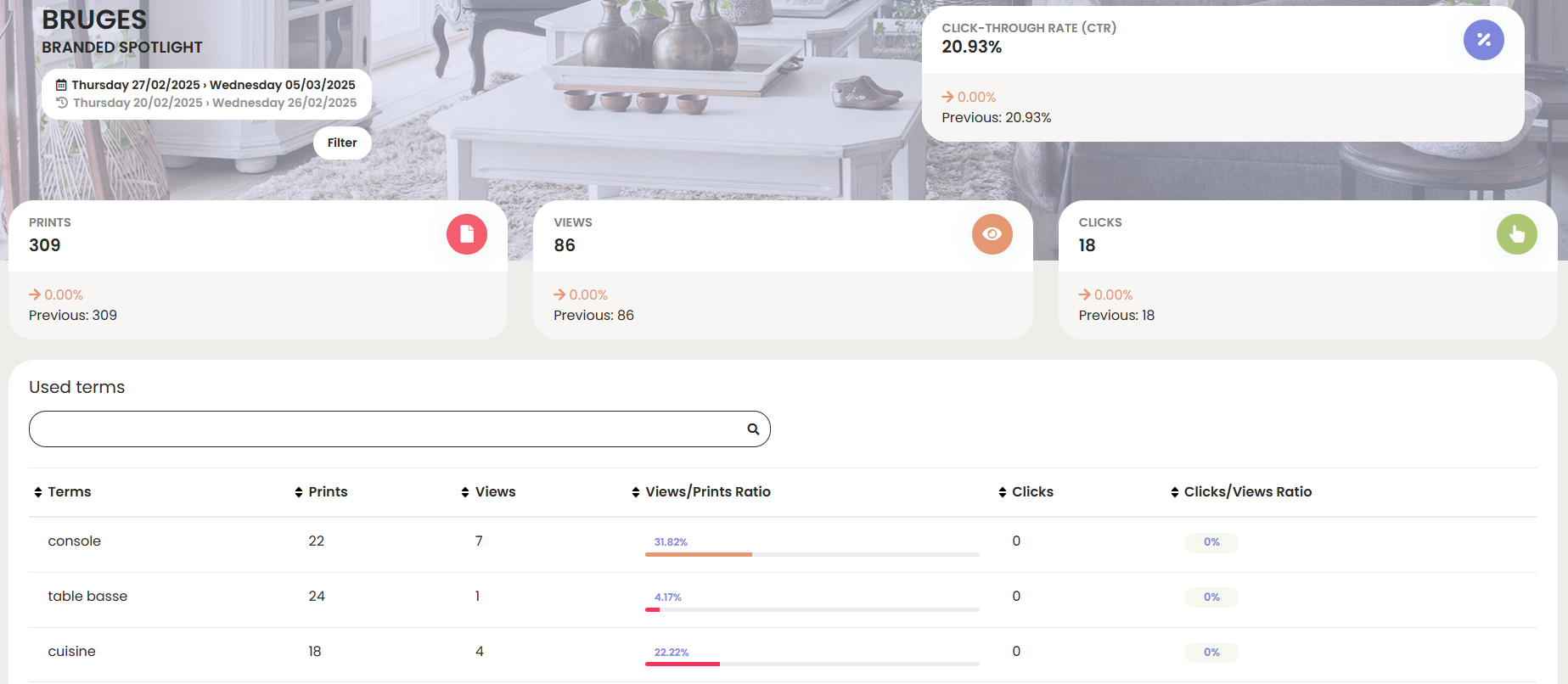Sort by Clicks/Views Ratio column
Screen dimensions: 1568x684
[1240, 492]
